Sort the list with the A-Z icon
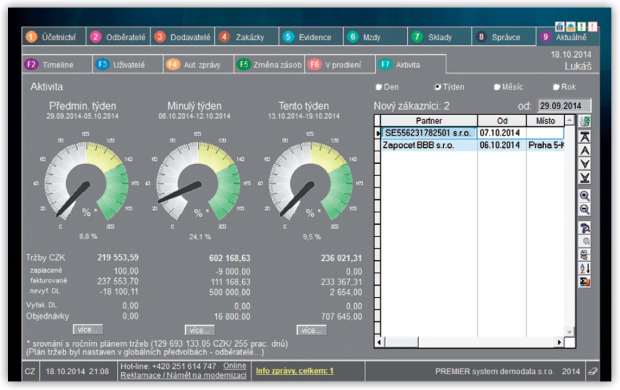Image resolution: width=620 pixels, height=390 pixels. point(585,268)
